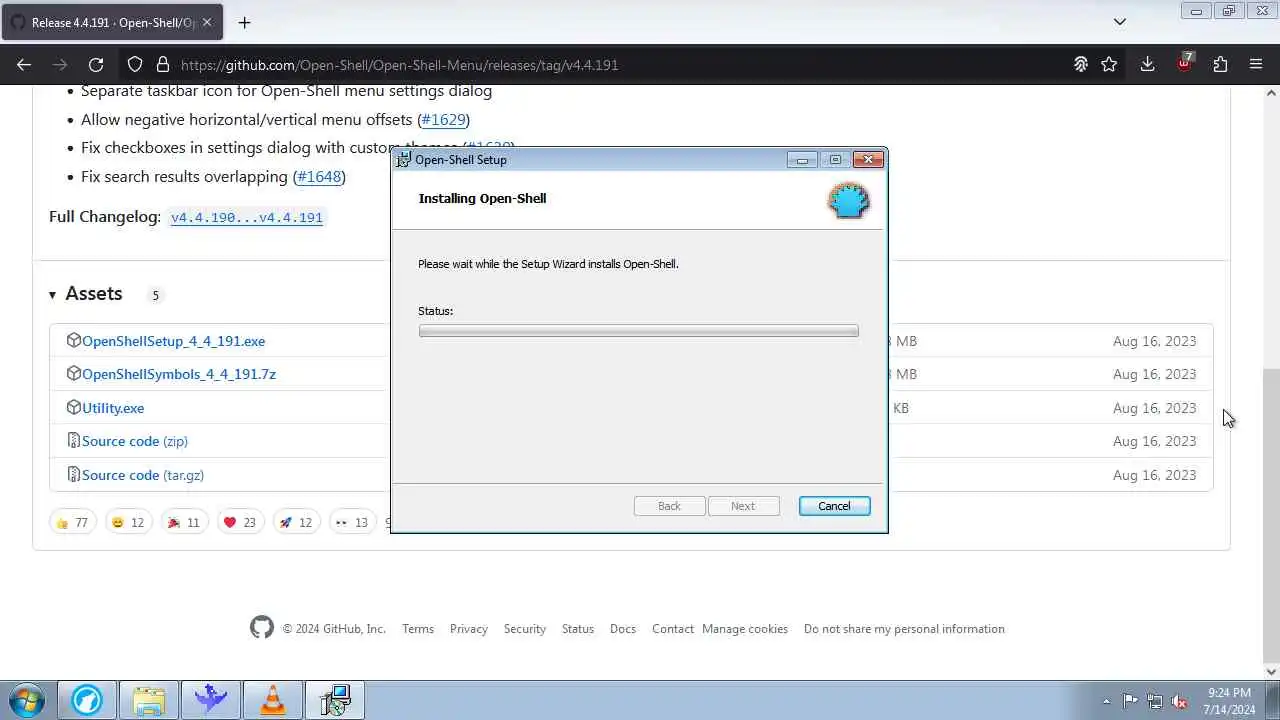Open VLC media player from taskbar
Screen dimensions: 1280x720
click(x=273, y=700)
